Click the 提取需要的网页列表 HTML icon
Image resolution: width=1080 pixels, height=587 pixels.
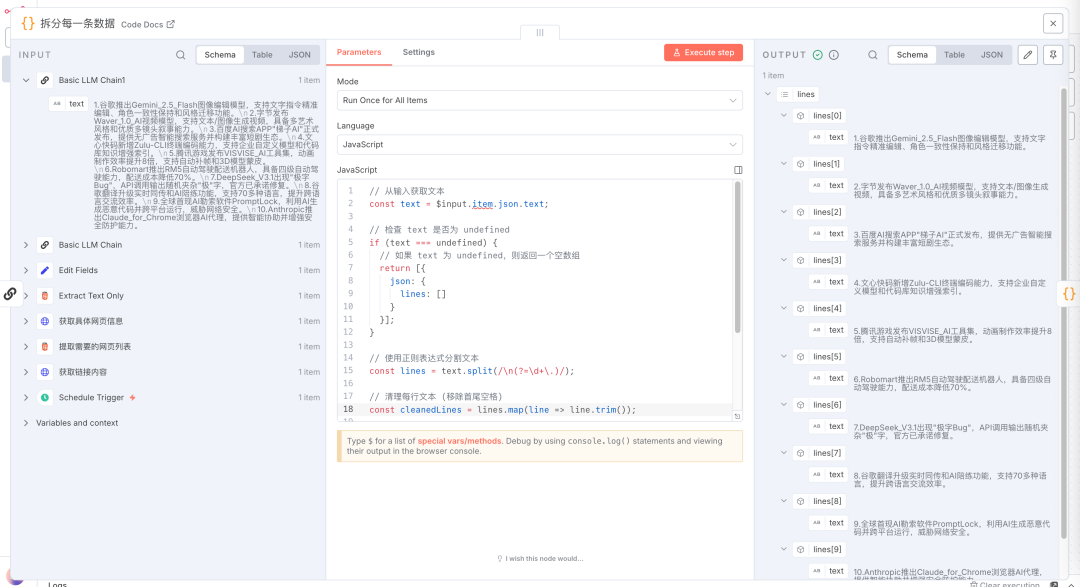point(45,347)
